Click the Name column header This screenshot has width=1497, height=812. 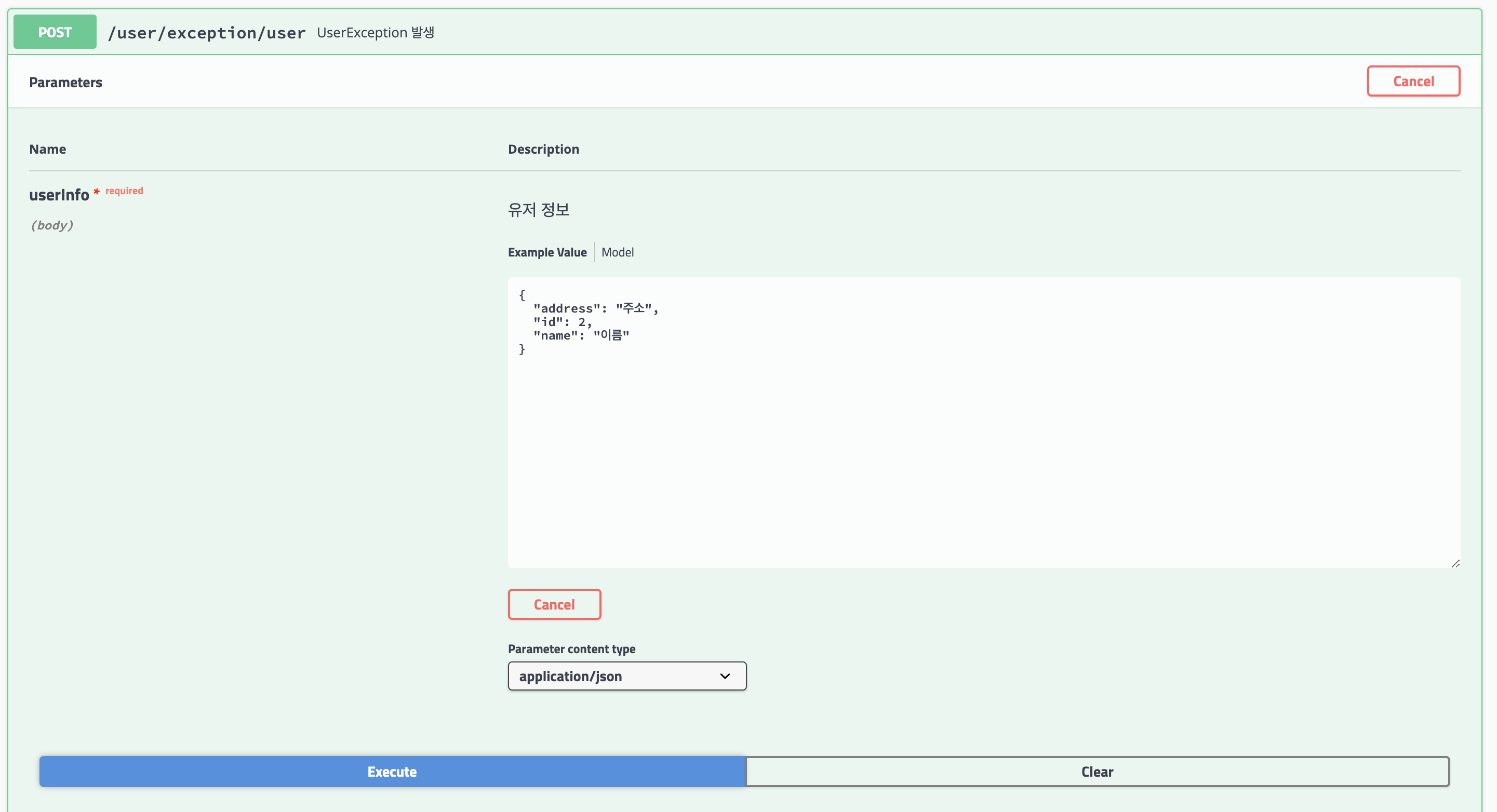[x=48, y=150]
